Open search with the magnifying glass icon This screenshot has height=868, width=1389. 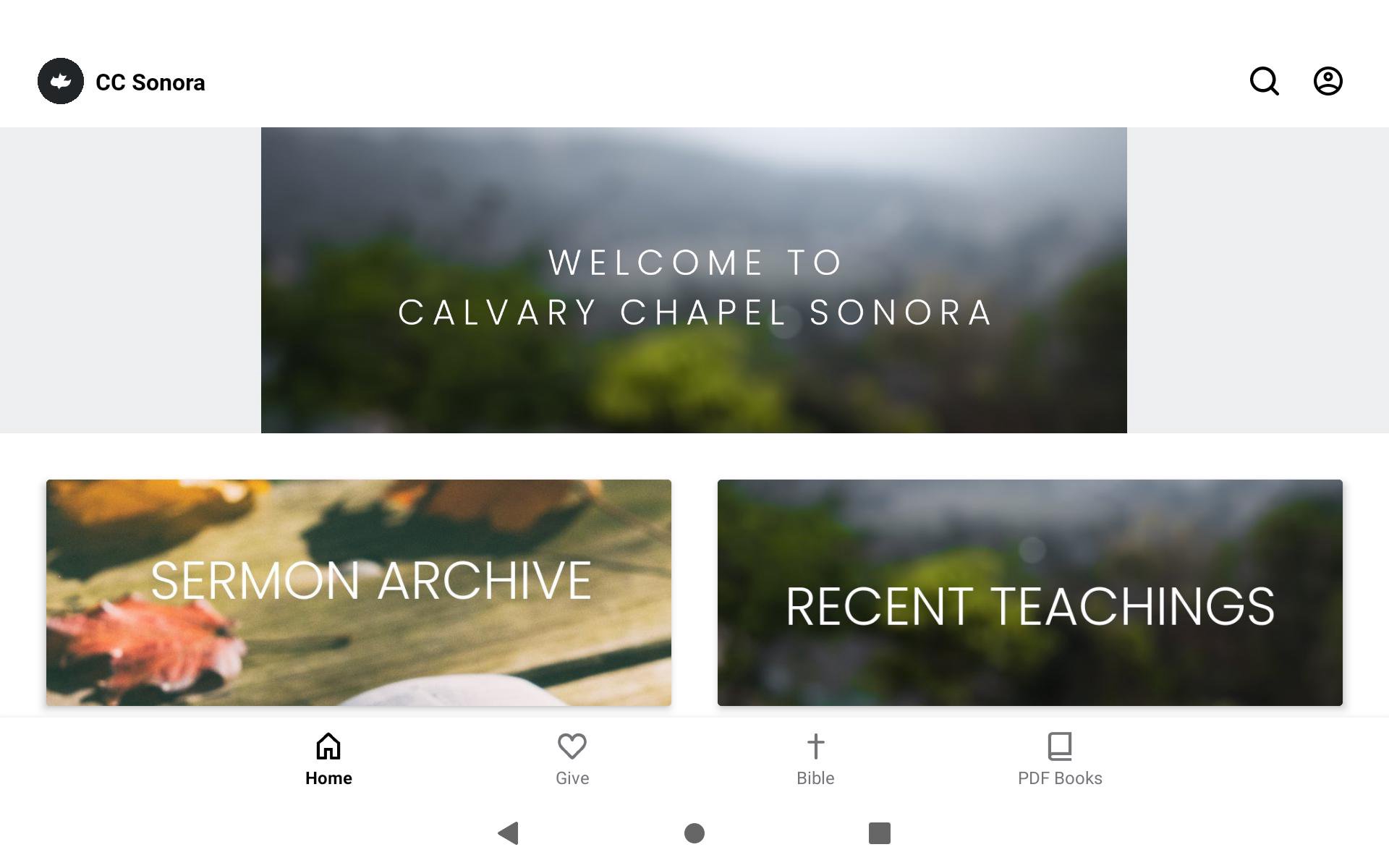tap(1264, 81)
